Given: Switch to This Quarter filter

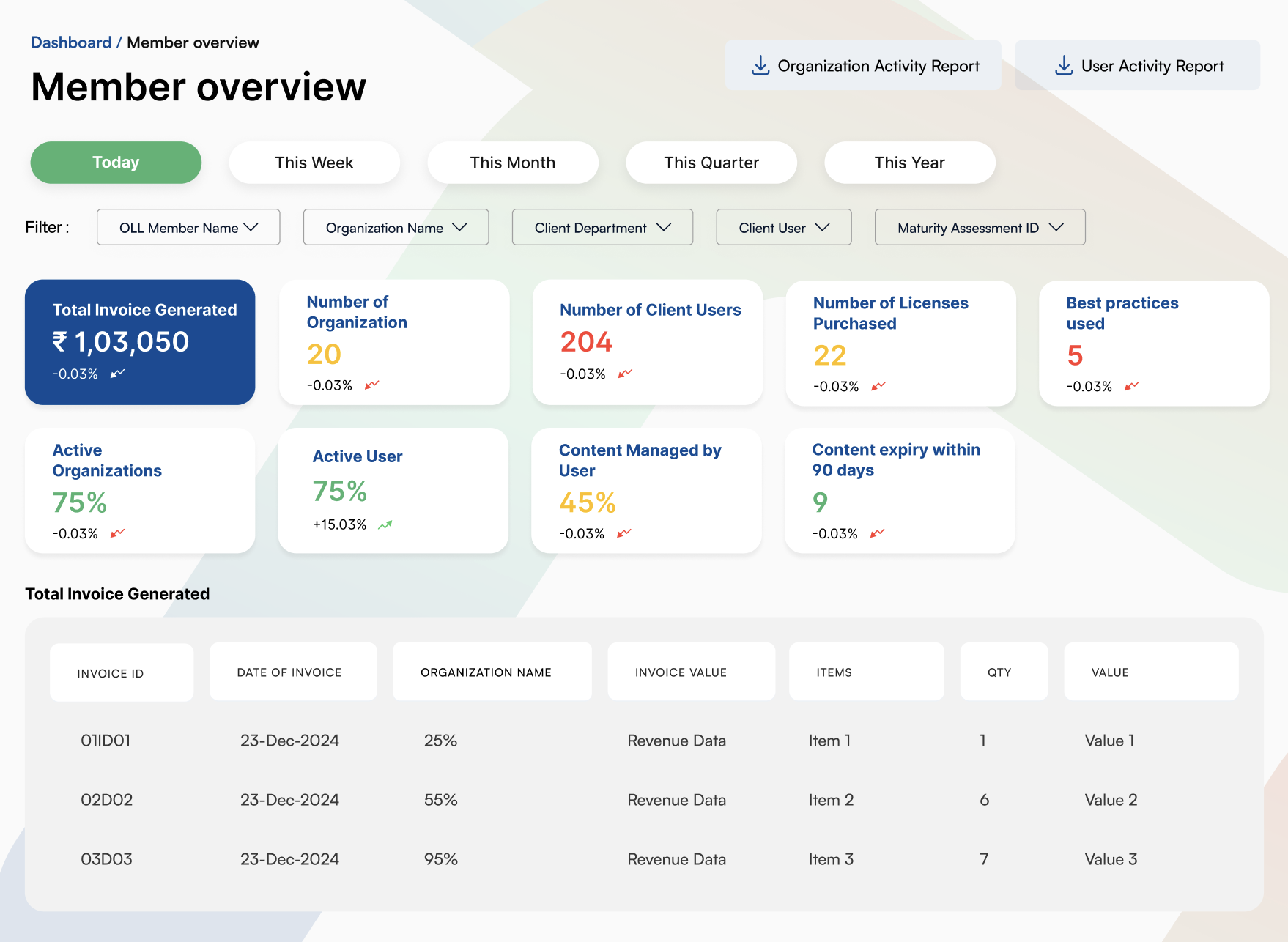Looking at the screenshot, I should pos(711,163).
